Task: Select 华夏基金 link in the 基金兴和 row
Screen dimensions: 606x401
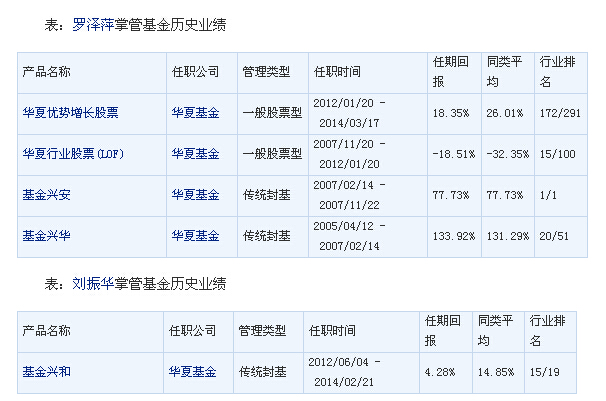Action: point(193,372)
